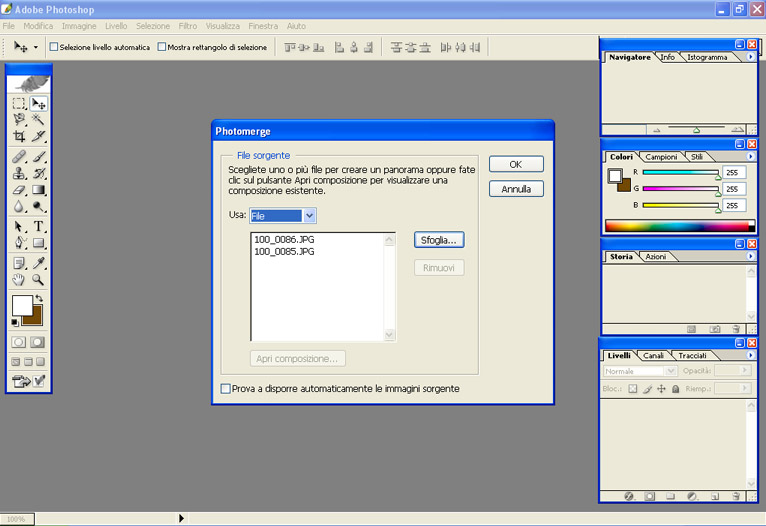Open the Livelli panel flyout menu
This screenshot has width=766, height=526.
[x=751, y=356]
